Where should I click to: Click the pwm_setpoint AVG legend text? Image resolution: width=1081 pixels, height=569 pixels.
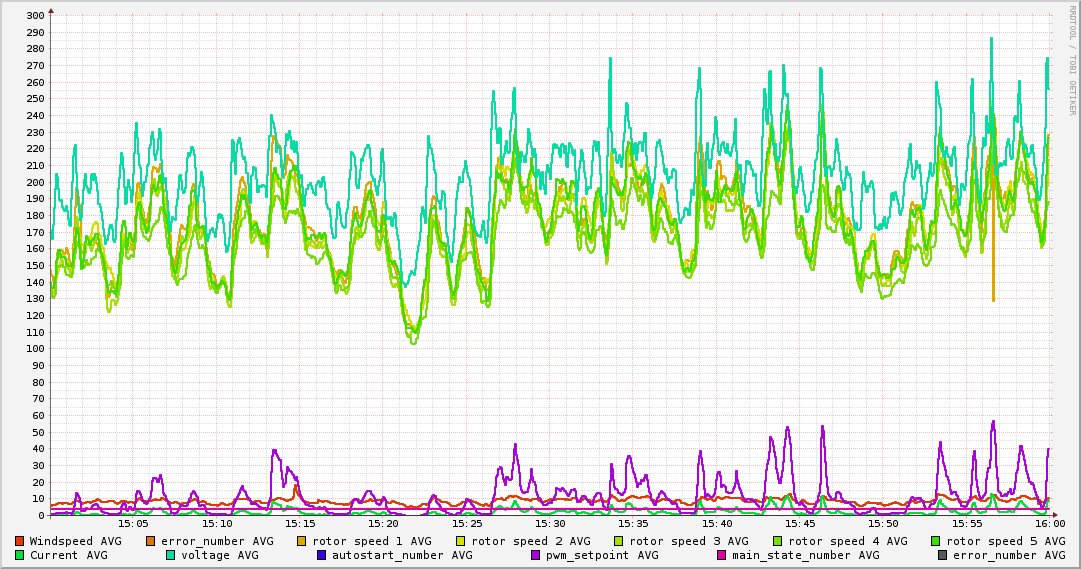pyautogui.click(x=602, y=555)
